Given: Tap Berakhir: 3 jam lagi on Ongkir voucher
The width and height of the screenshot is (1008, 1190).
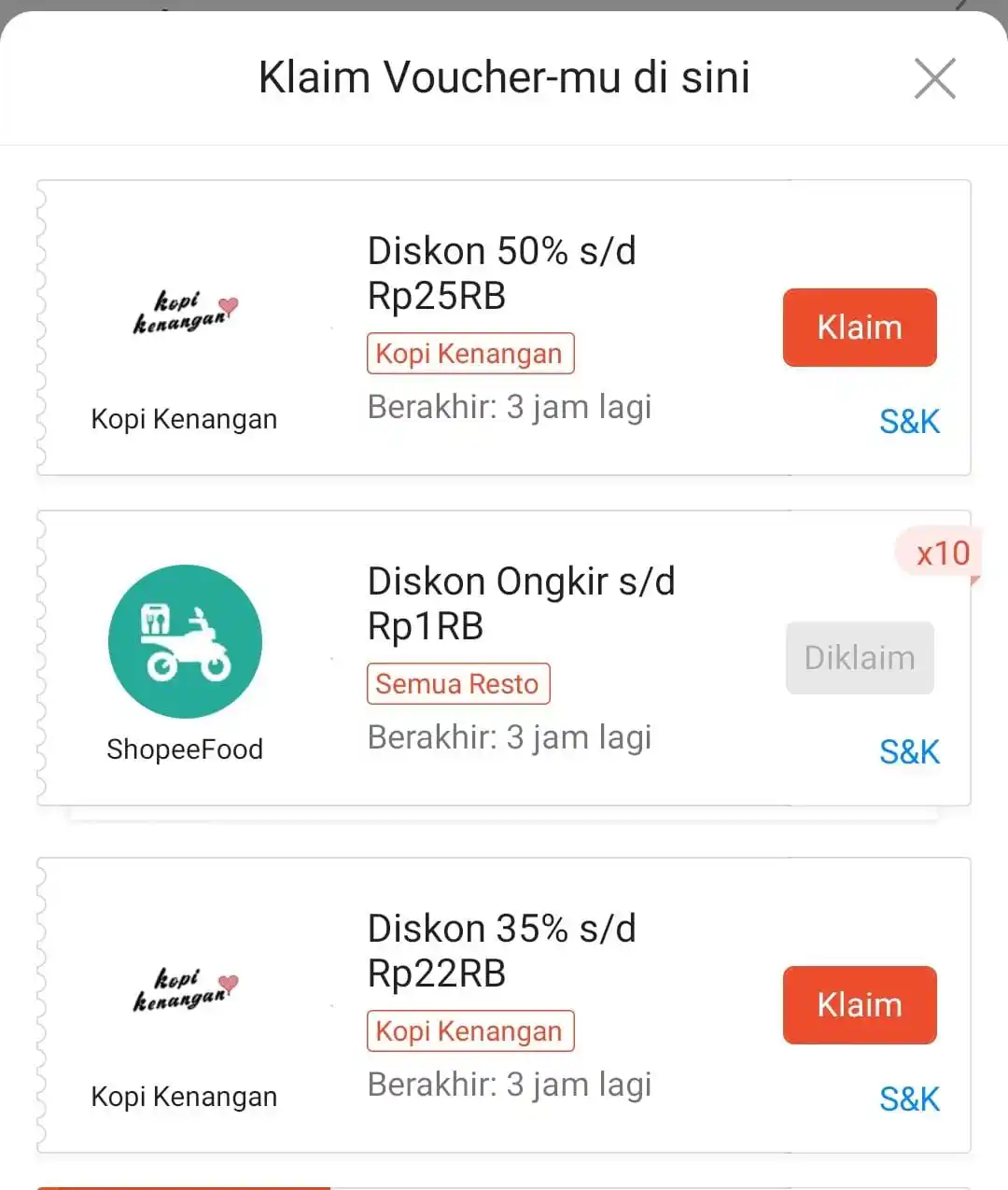Looking at the screenshot, I should 510,738.
